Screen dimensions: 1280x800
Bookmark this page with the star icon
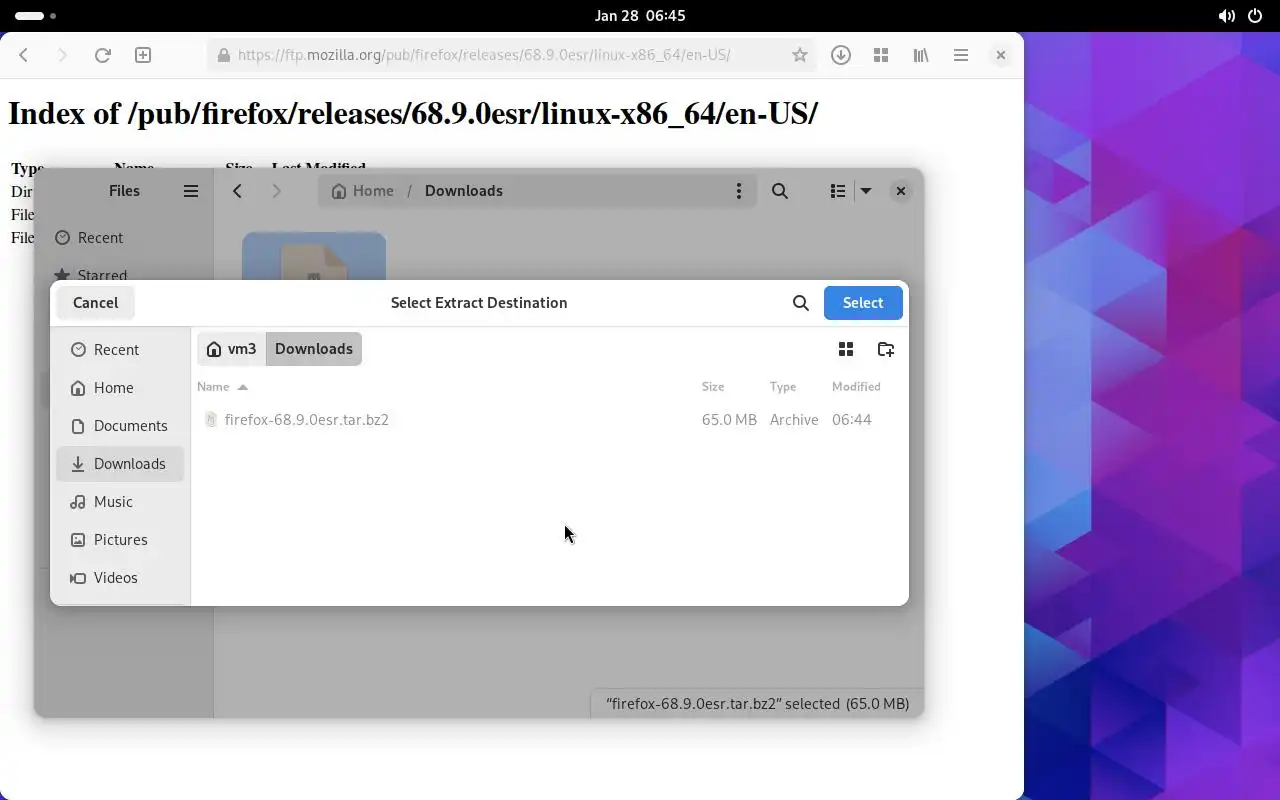[799, 55]
